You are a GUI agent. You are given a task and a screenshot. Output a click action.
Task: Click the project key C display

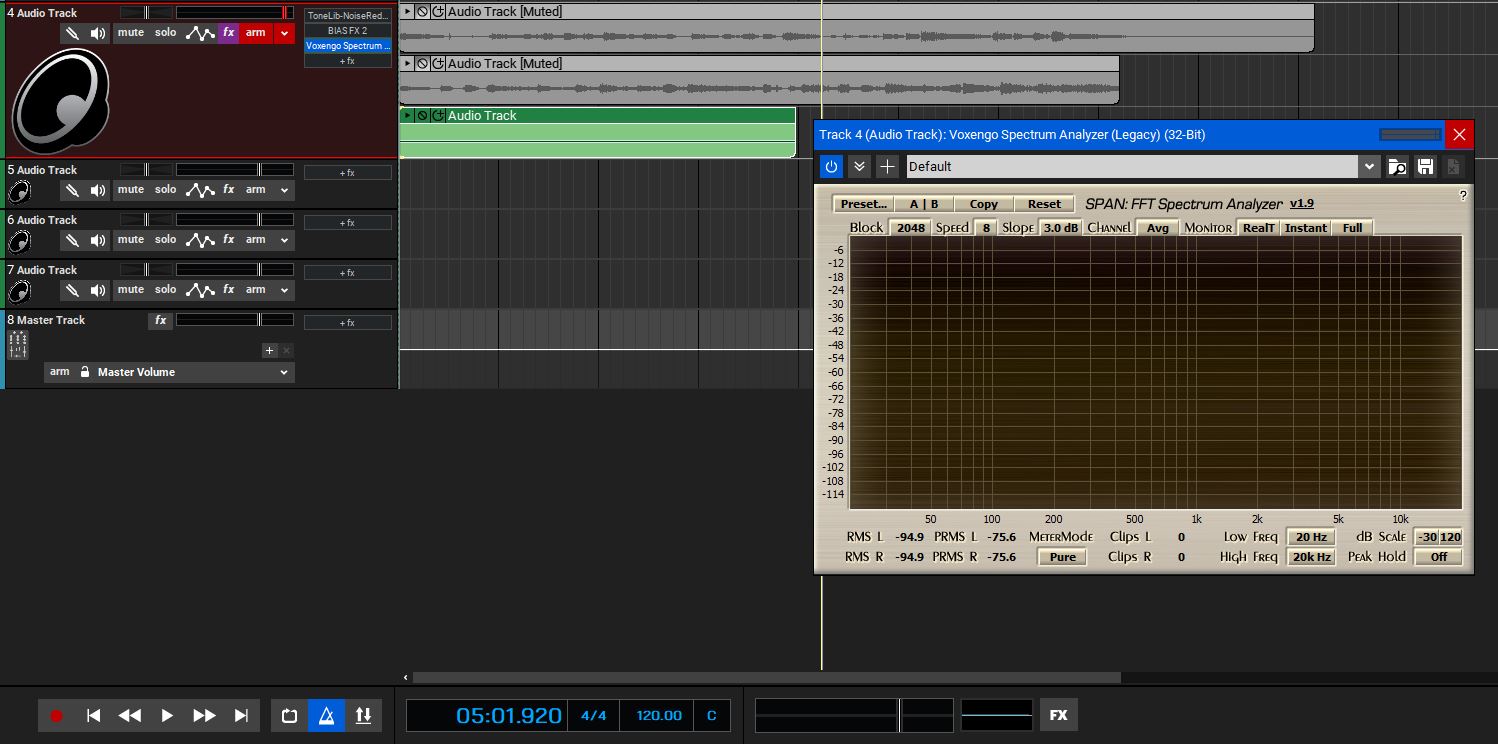(x=712, y=715)
